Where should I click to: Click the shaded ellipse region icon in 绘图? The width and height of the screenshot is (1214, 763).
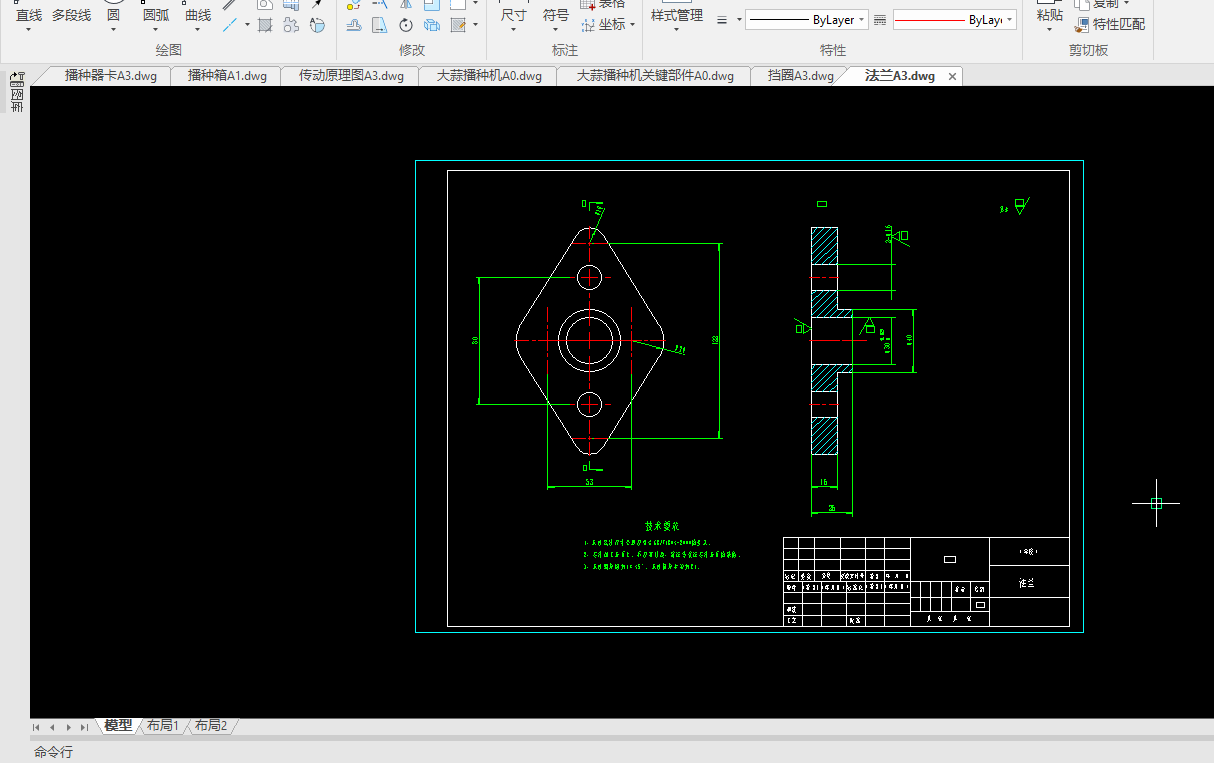click(x=317, y=25)
